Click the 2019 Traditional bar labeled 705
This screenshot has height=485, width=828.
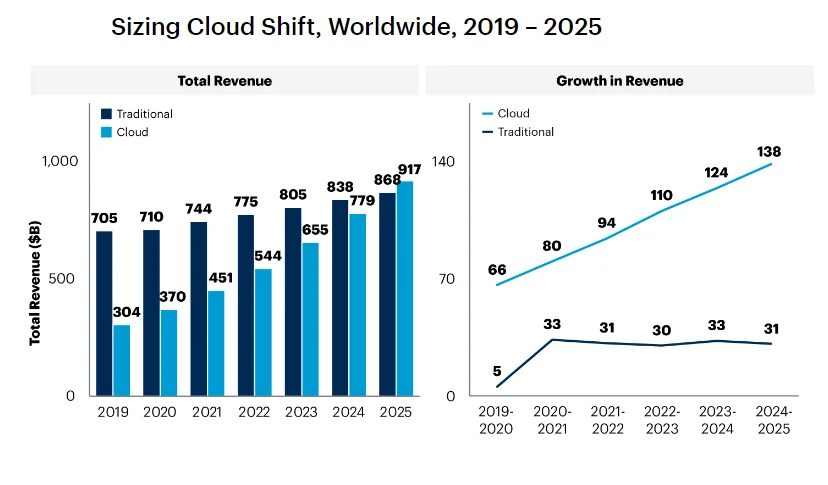pos(104,314)
